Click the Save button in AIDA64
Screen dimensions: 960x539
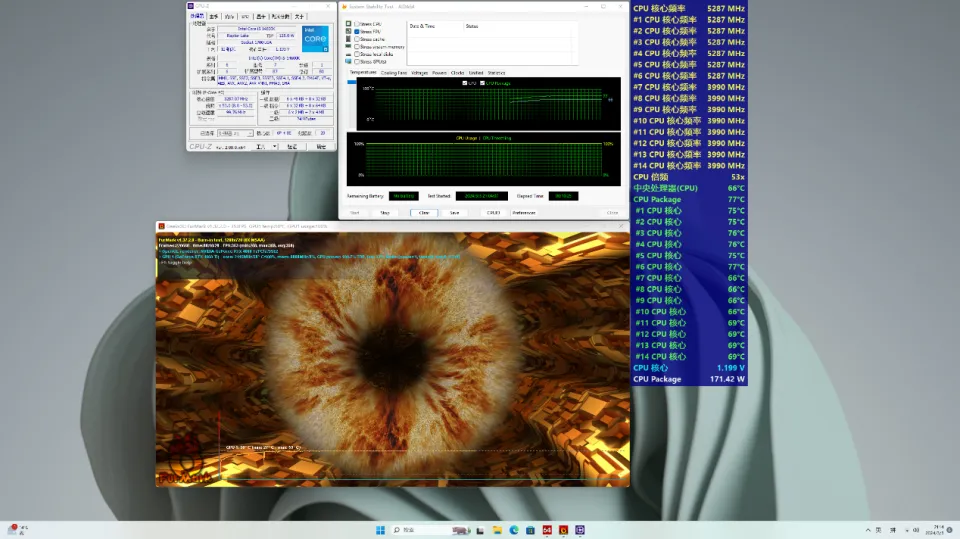tap(454, 213)
